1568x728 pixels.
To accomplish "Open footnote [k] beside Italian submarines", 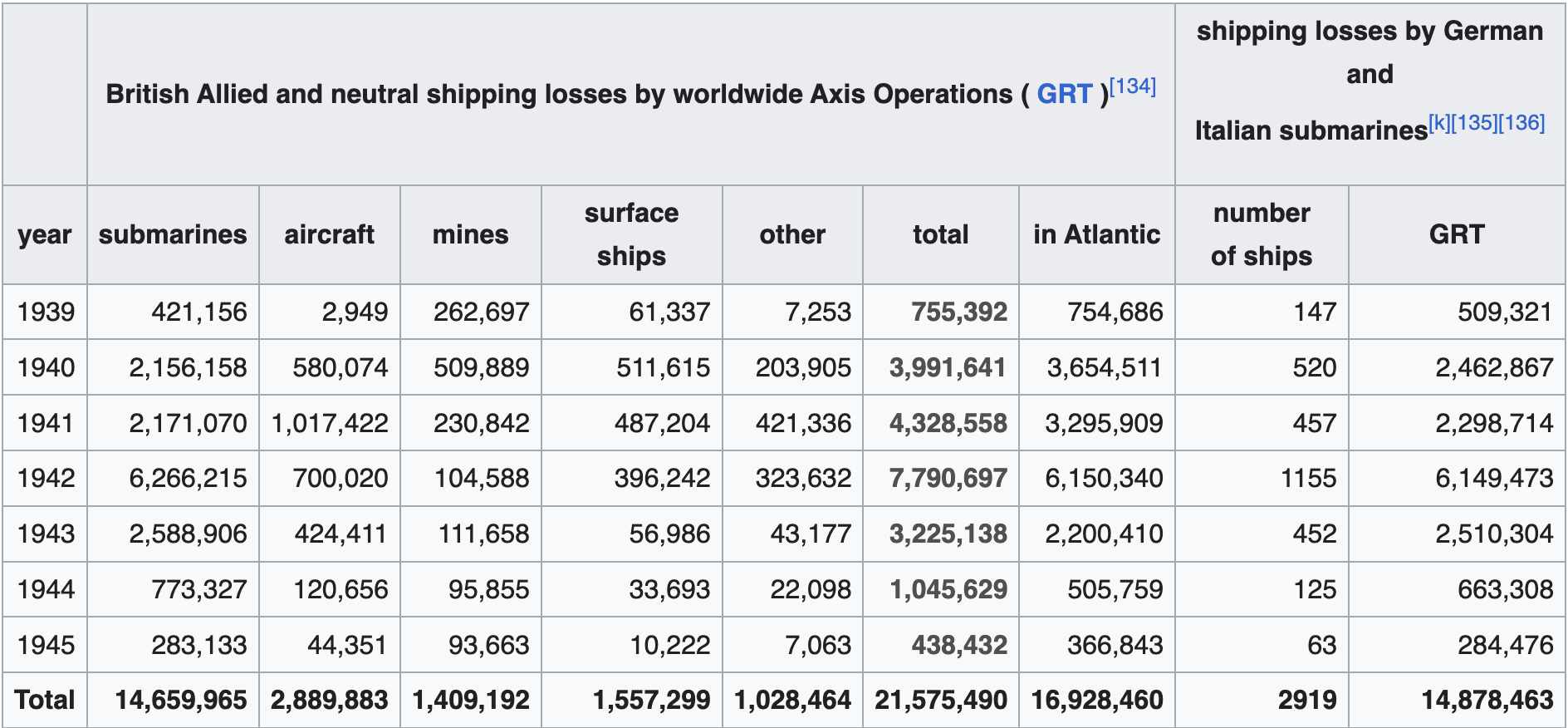I will pos(1438,123).
